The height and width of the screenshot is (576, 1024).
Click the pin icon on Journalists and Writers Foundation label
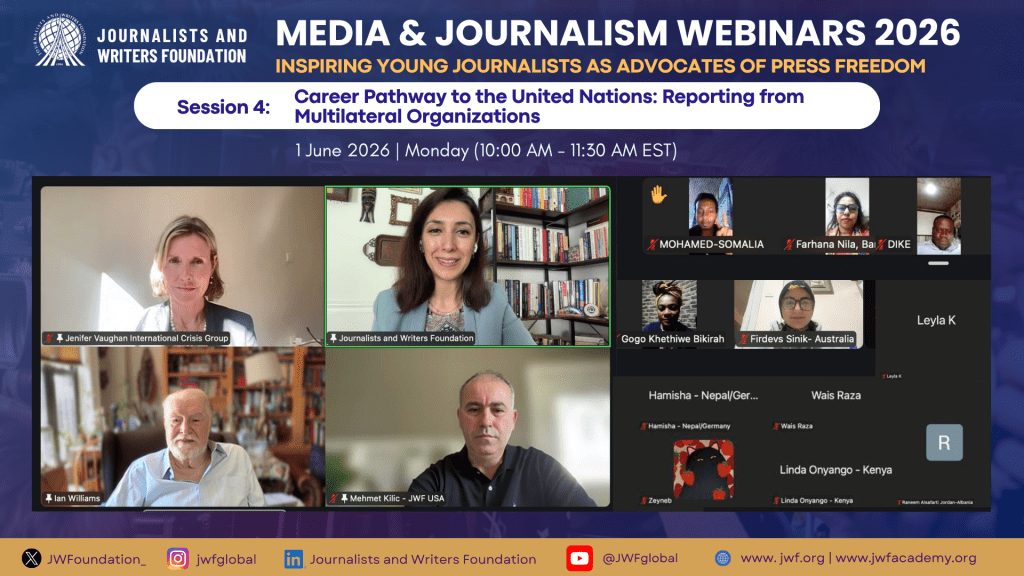click(x=333, y=338)
